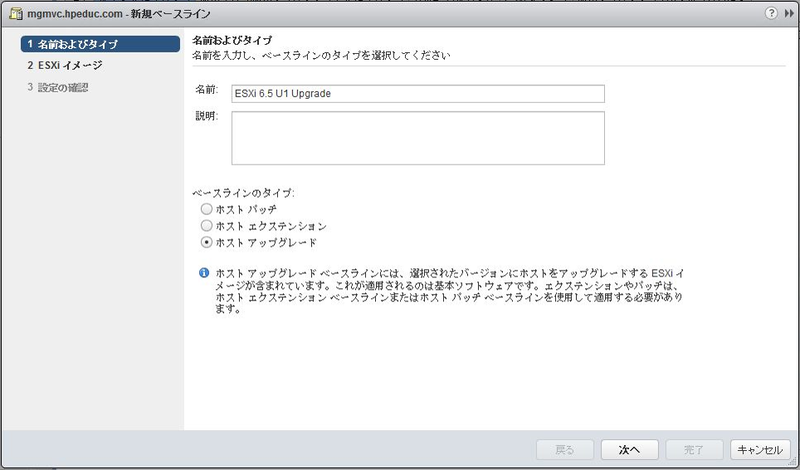Click the 名前およびタイプ page heading
Screen dimensions: 800x470
(232, 40)
